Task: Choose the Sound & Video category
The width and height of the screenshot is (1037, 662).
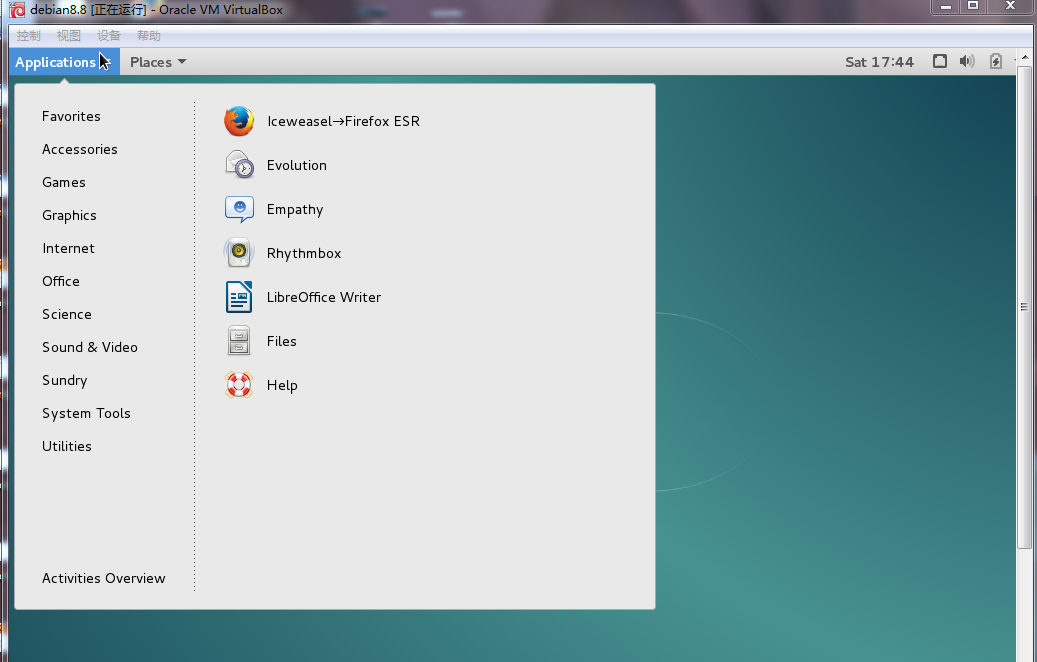Action: click(90, 347)
